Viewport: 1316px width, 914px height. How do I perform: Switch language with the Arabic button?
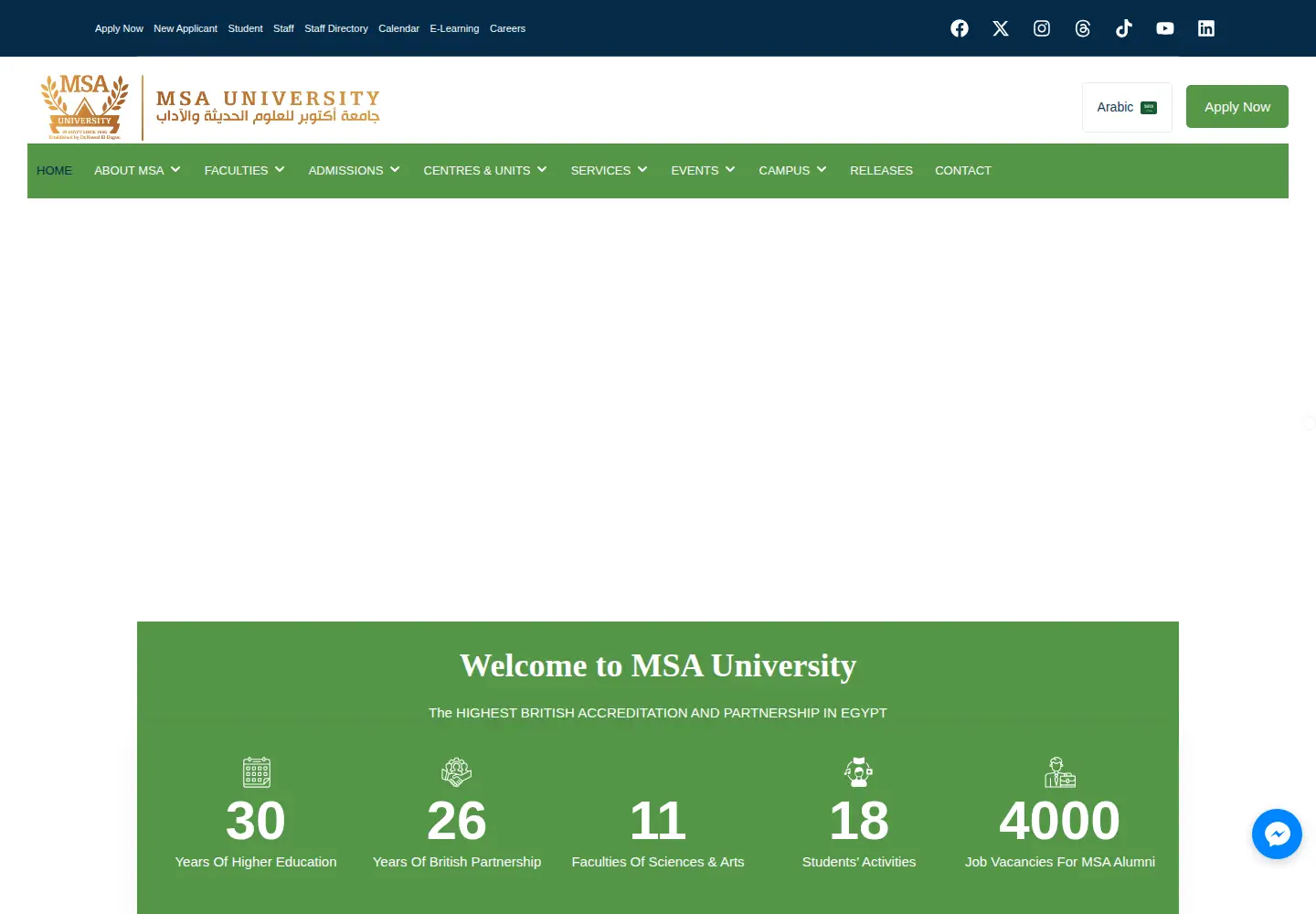(1127, 107)
